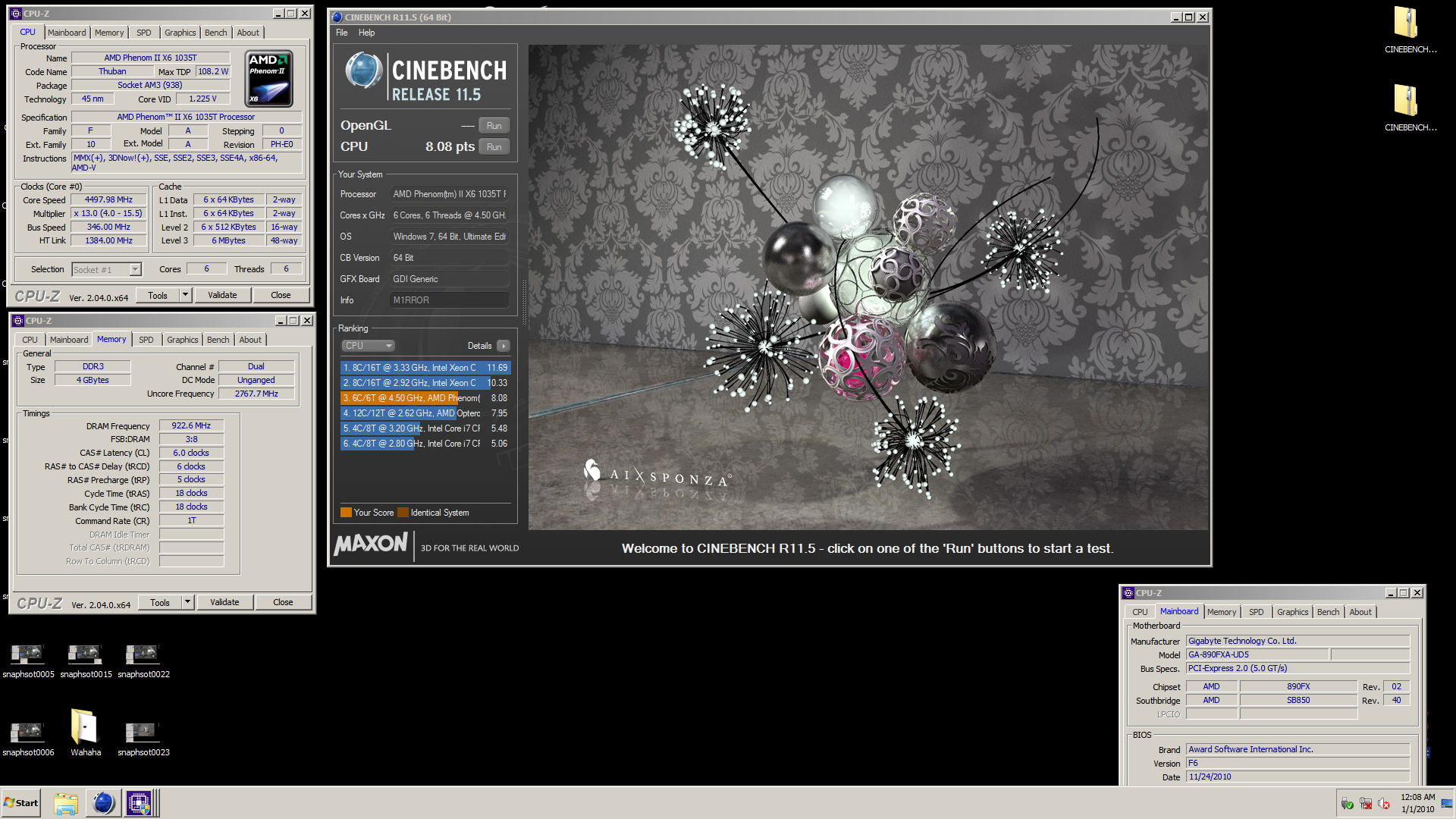Click the CPU-Z title icon in Mainboard window
This screenshot has height=819, width=1456.
coord(1128,593)
